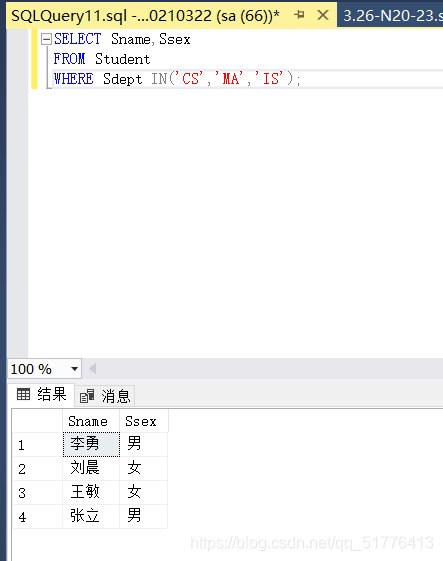This screenshot has width=443, height=561.
Task: Select the Ssex cell for 张立
Action: (x=143, y=516)
